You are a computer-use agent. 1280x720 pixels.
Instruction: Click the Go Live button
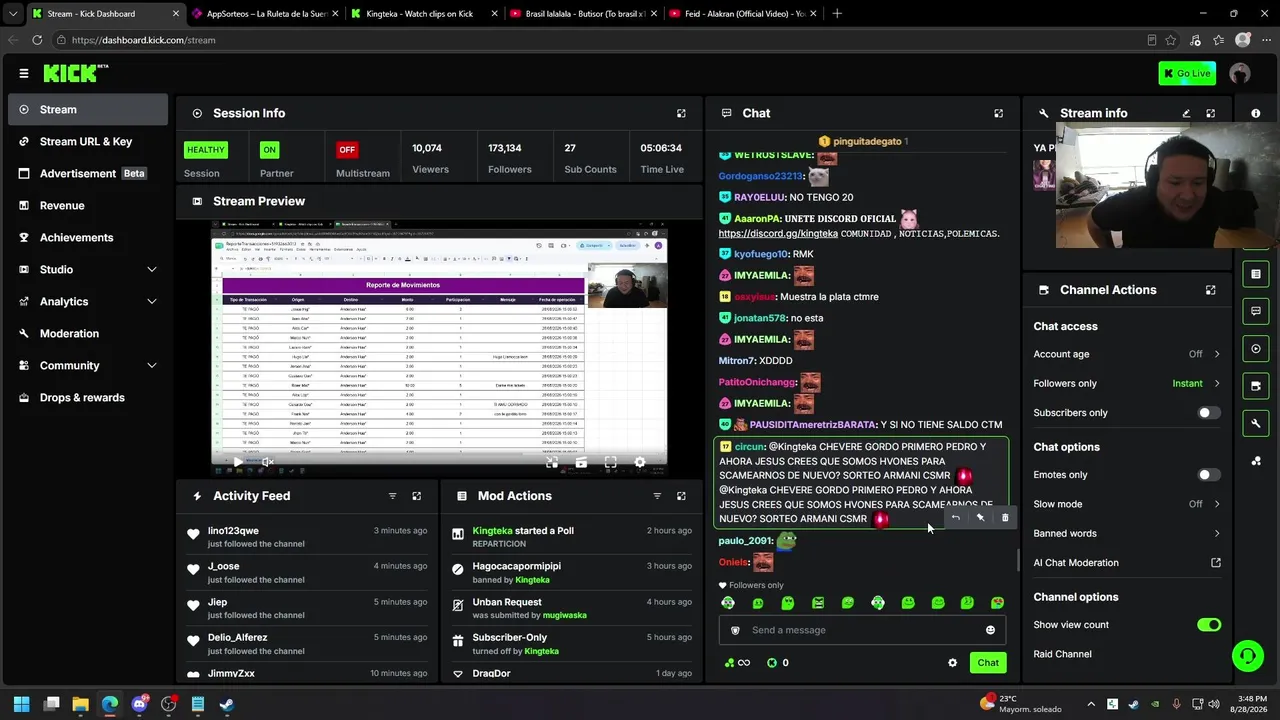[1187, 73]
